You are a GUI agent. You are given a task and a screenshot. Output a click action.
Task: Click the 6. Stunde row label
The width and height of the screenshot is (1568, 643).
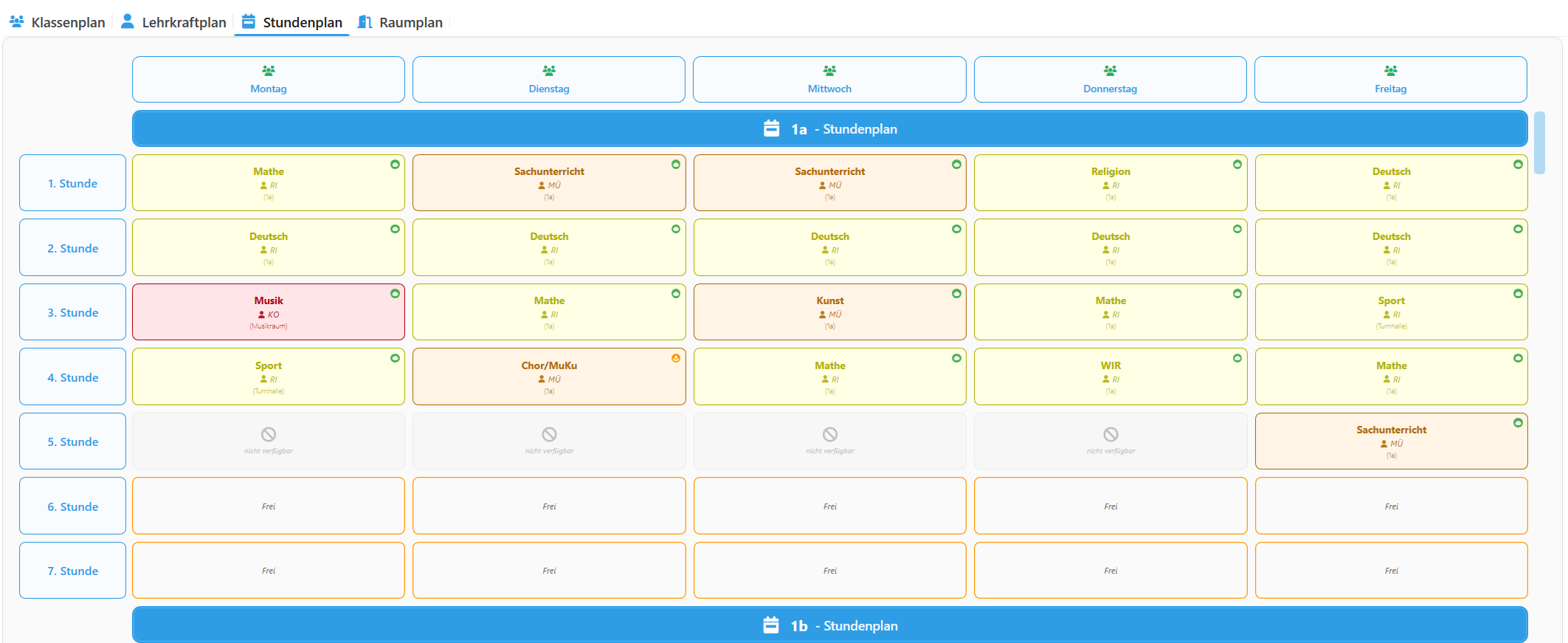[x=72, y=506]
